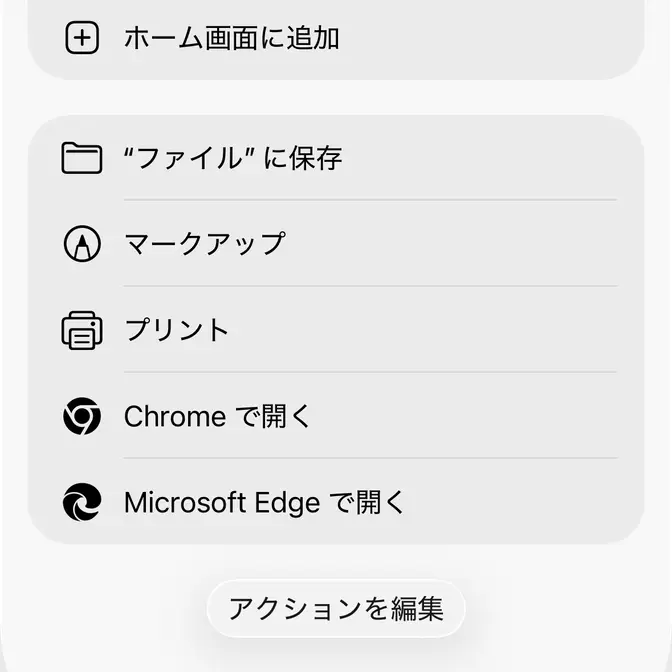672x672 pixels.
Task: Tap blank area right of Chrome で開く
Action: point(480,416)
